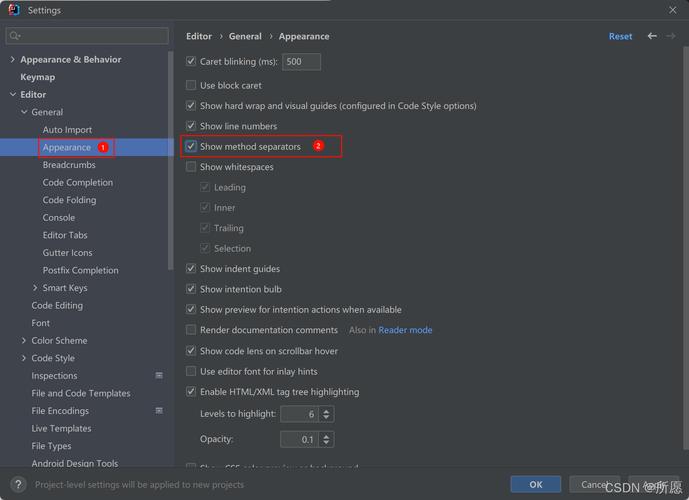Image resolution: width=689 pixels, height=500 pixels.
Task: Increase Levels to highlight with stepper arrow
Action: pyautogui.click(x=326, y=410)
